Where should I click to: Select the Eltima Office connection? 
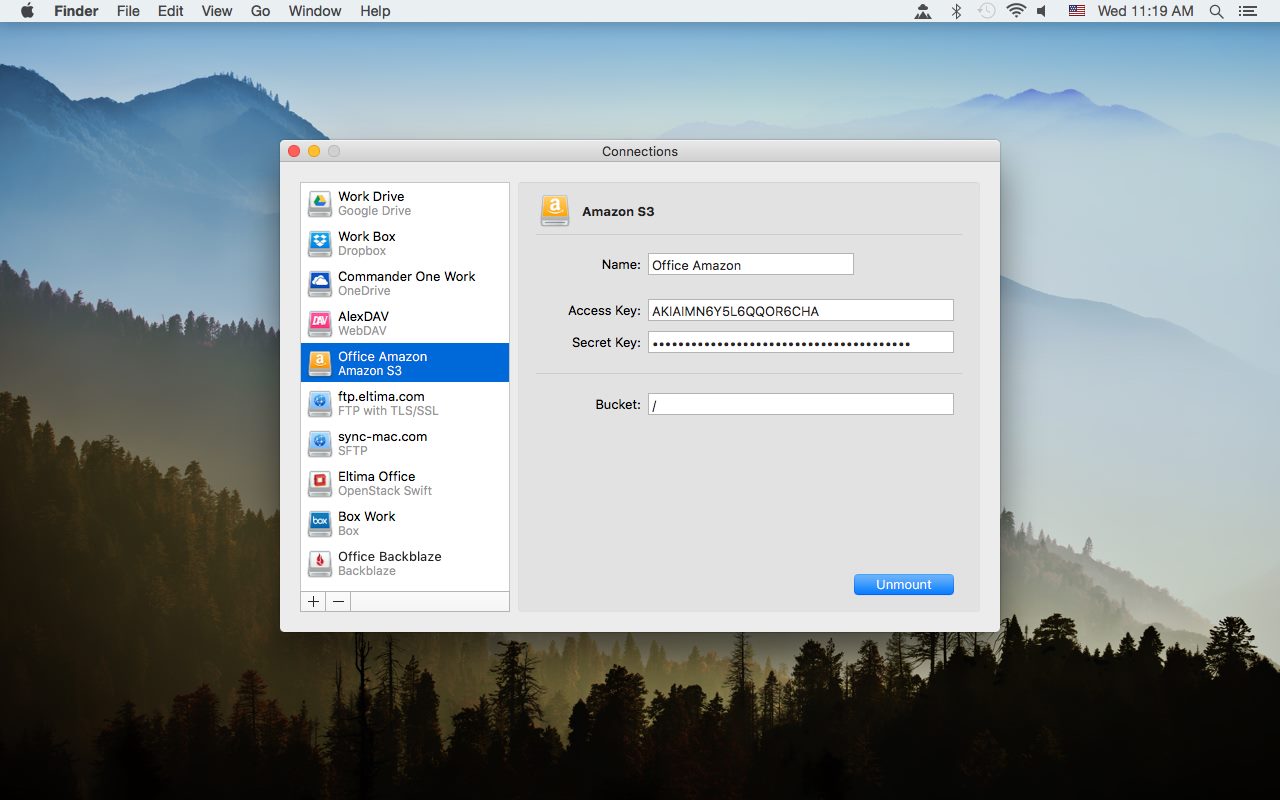405,483
